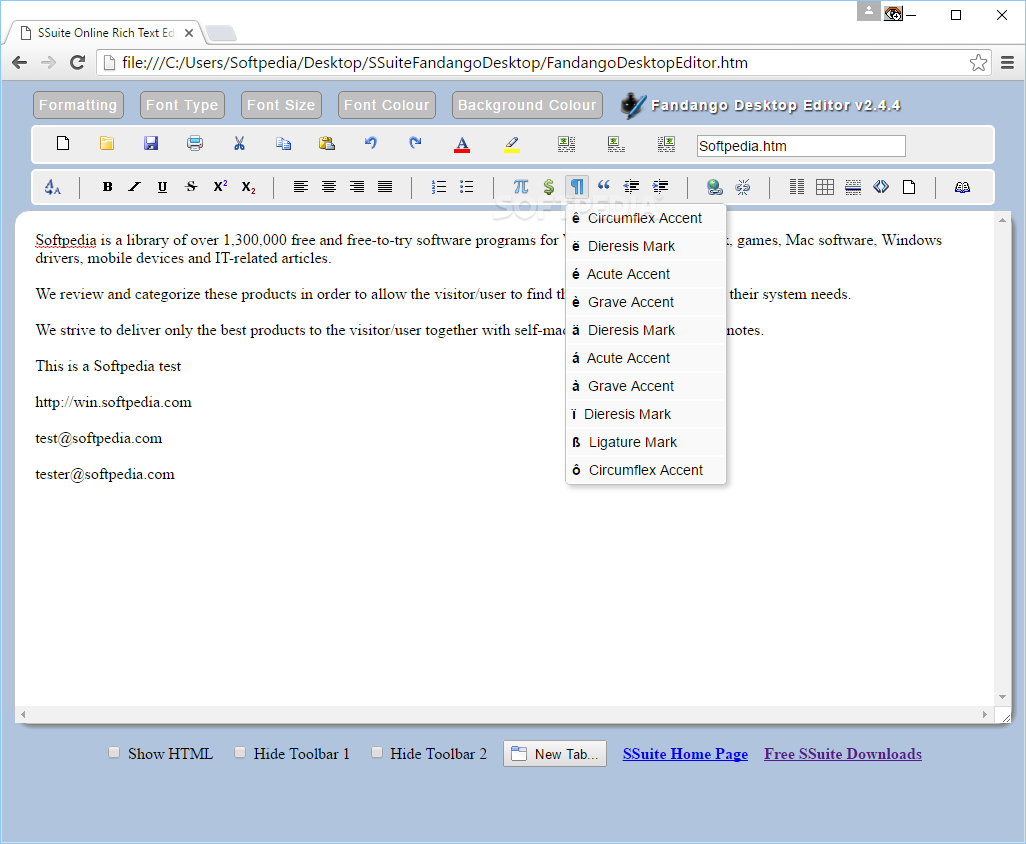Screen dimensions: 1026x844
Task: Undo the last action
Action: point(371,143)
